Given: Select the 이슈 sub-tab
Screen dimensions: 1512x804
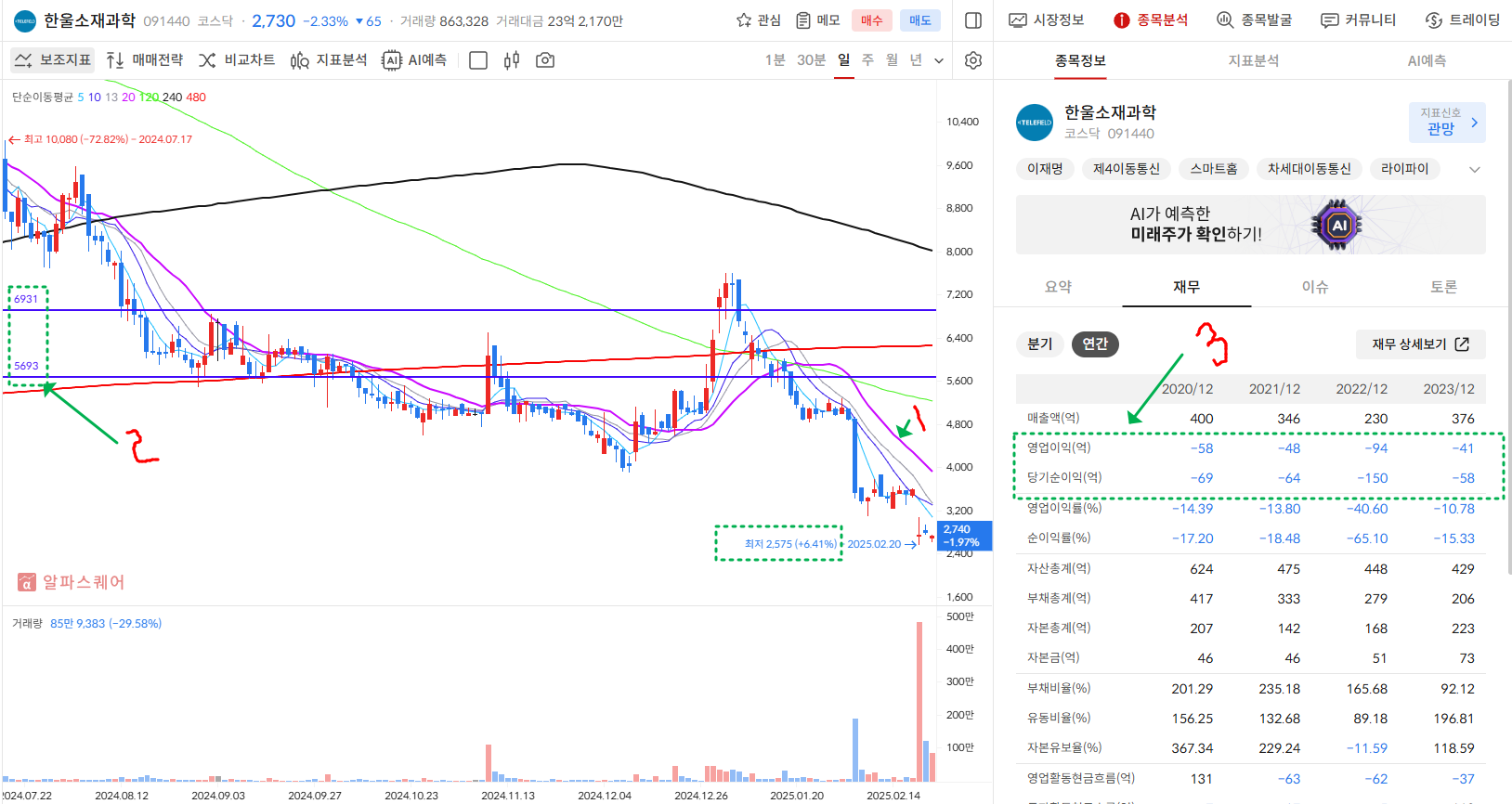Looking at the screenshot, I should pos(1315,287).
